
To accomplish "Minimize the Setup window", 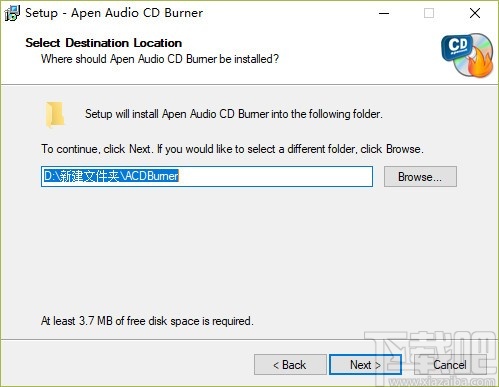I will pos(384,13).
